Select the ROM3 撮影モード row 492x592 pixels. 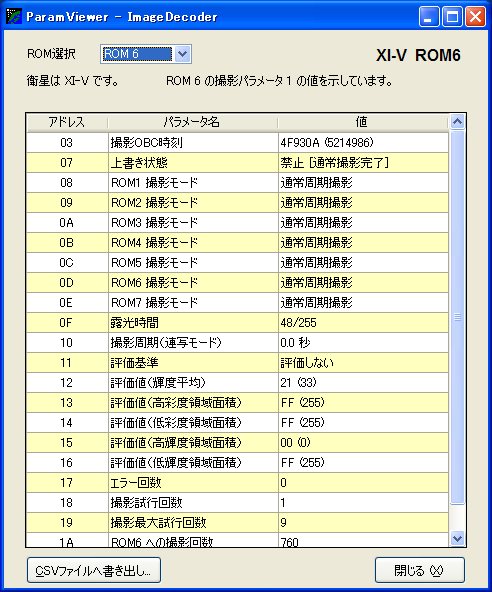[238, 223]
